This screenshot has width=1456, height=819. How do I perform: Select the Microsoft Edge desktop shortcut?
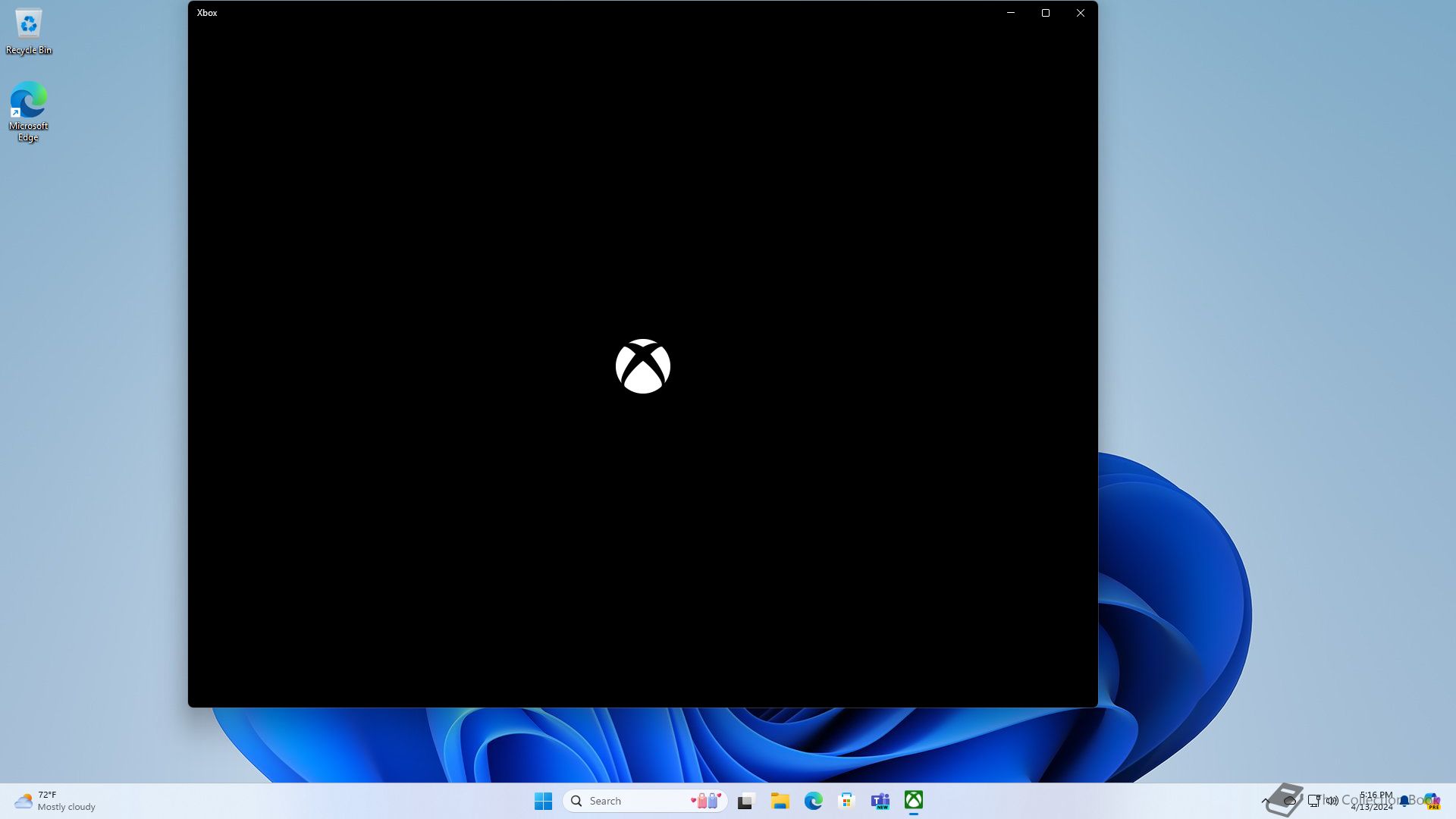pos(28,111)
